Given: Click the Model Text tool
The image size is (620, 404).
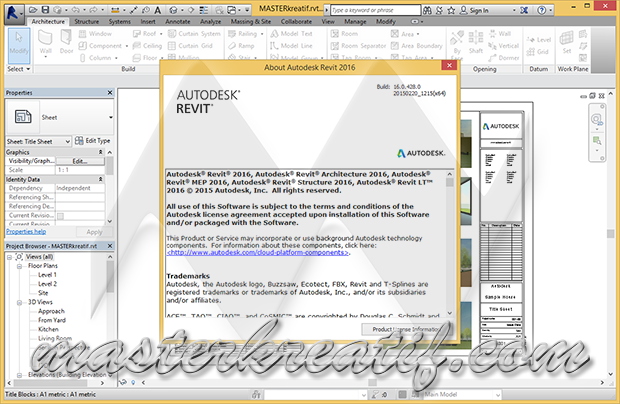Looking at the screenshot, I should 291,34.
